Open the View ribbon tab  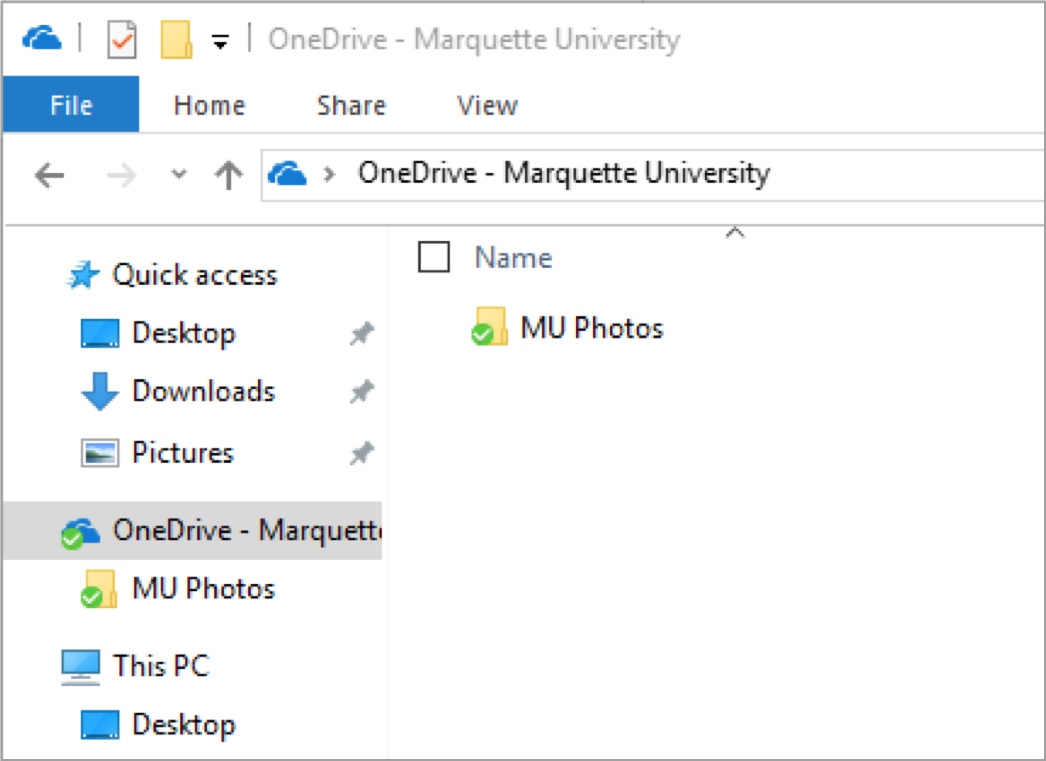tap(487, 105)
